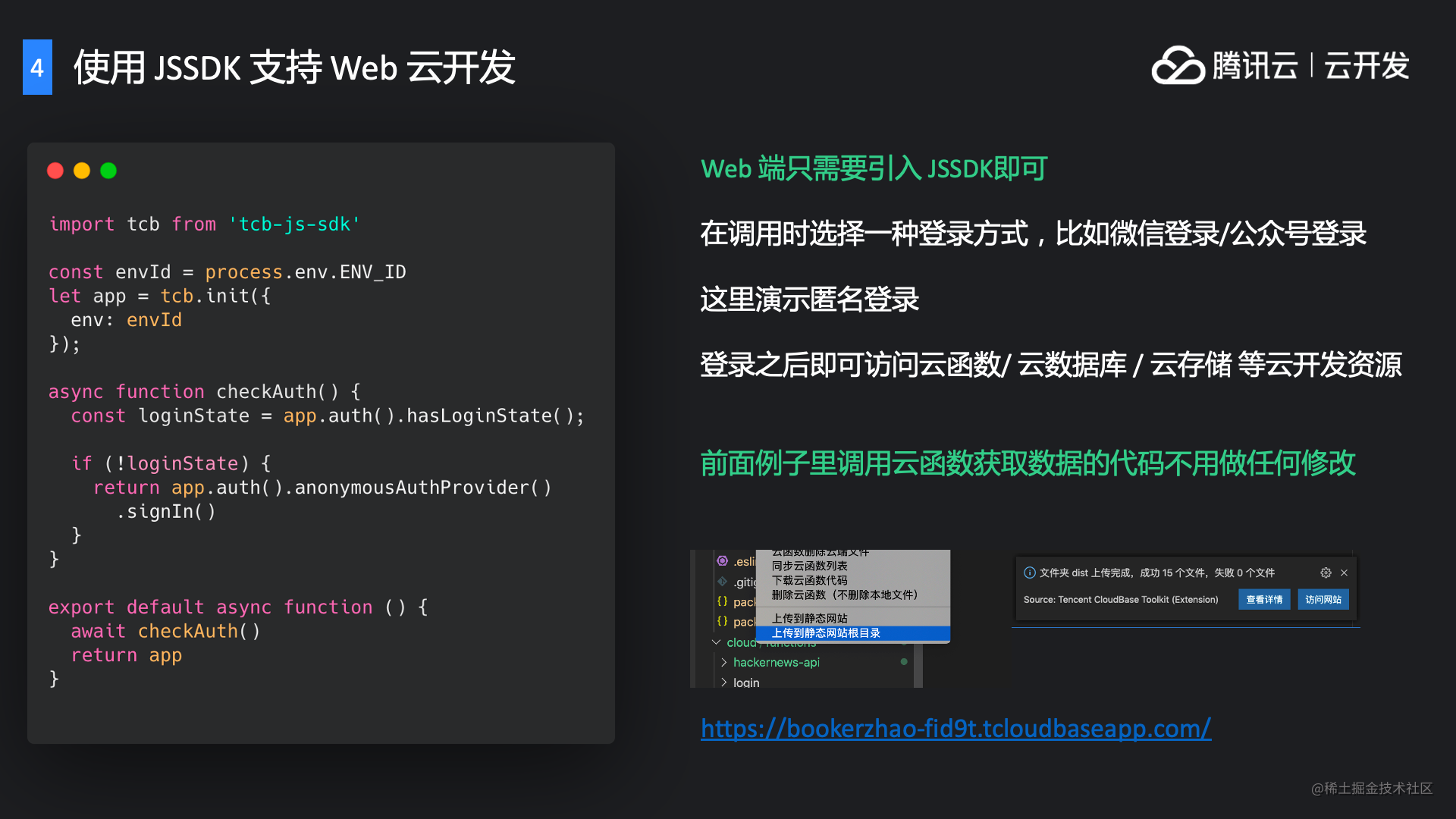
Task: Click the green maximize dot on code window
Action: point(108,171)
